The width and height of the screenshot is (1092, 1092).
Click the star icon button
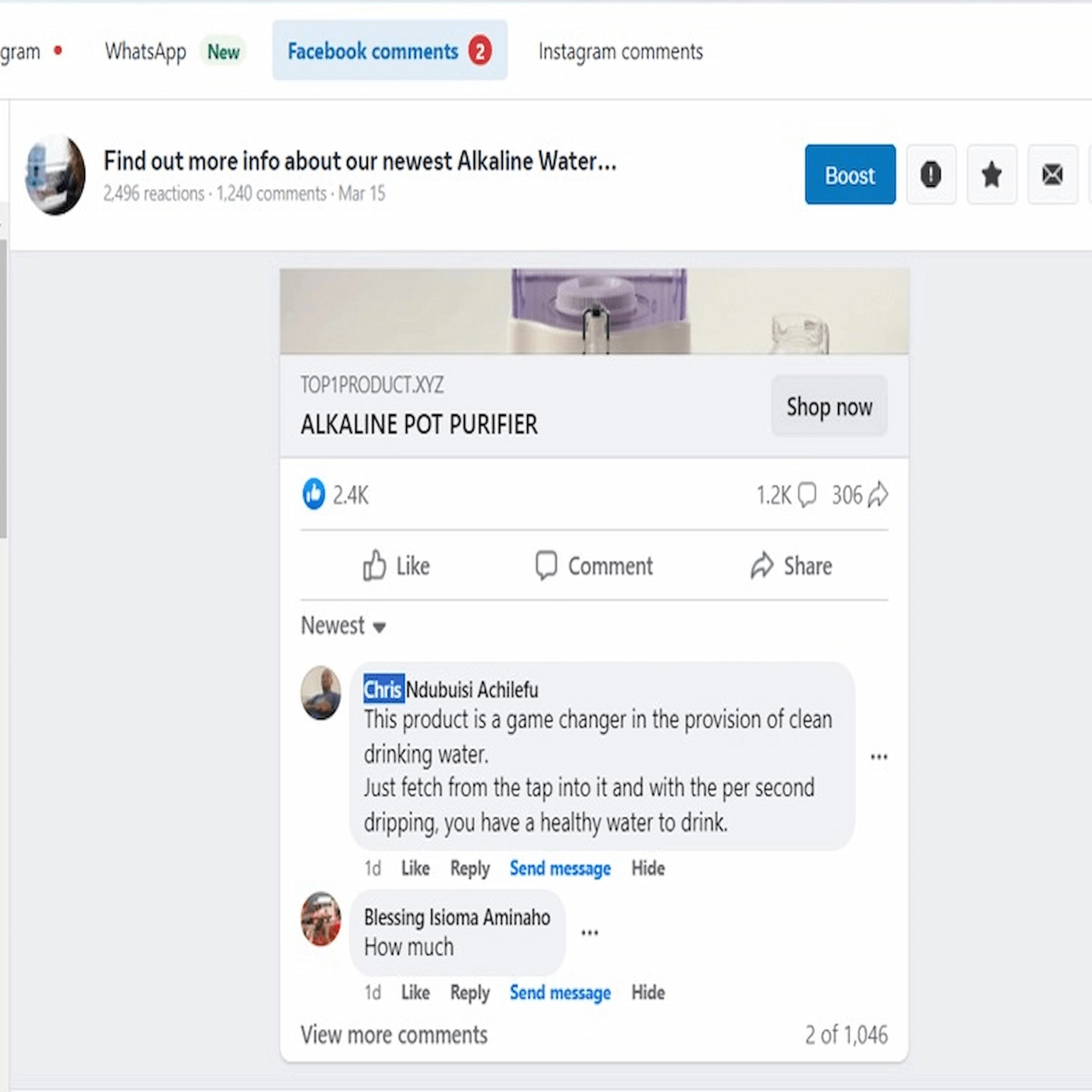[x=992, y=174]
